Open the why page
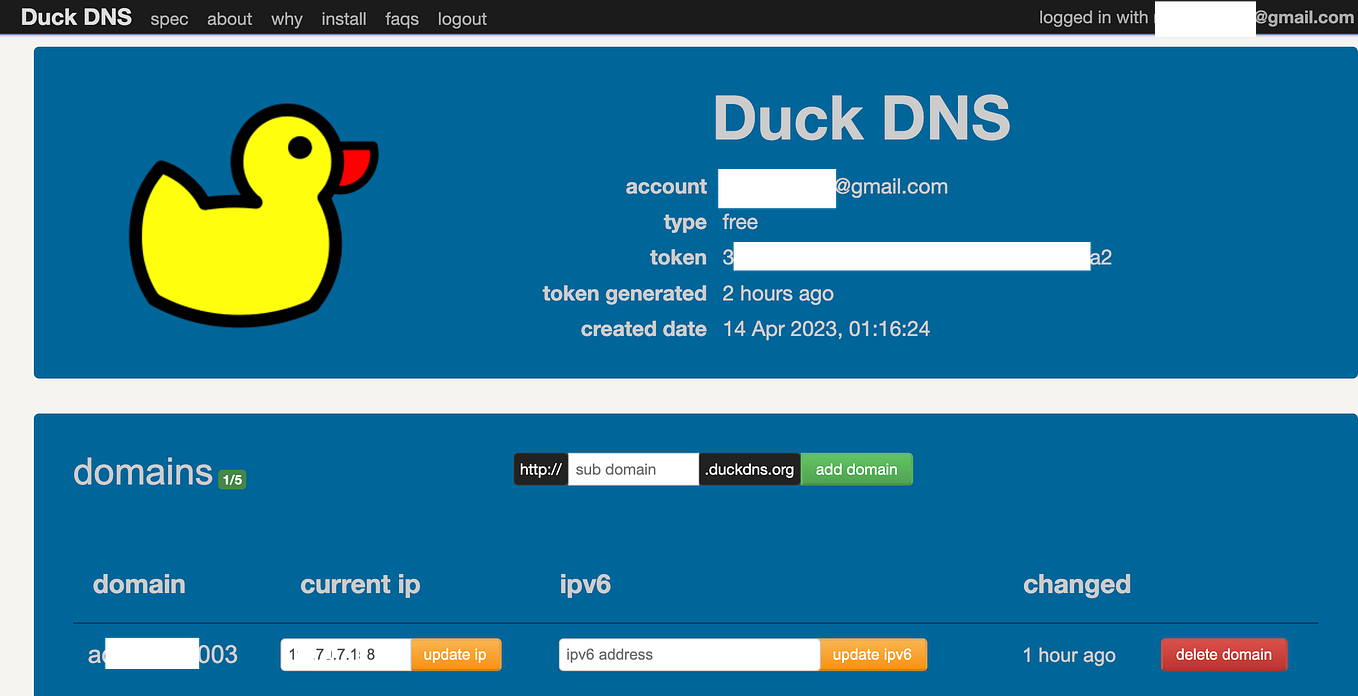 coord(287,19)
